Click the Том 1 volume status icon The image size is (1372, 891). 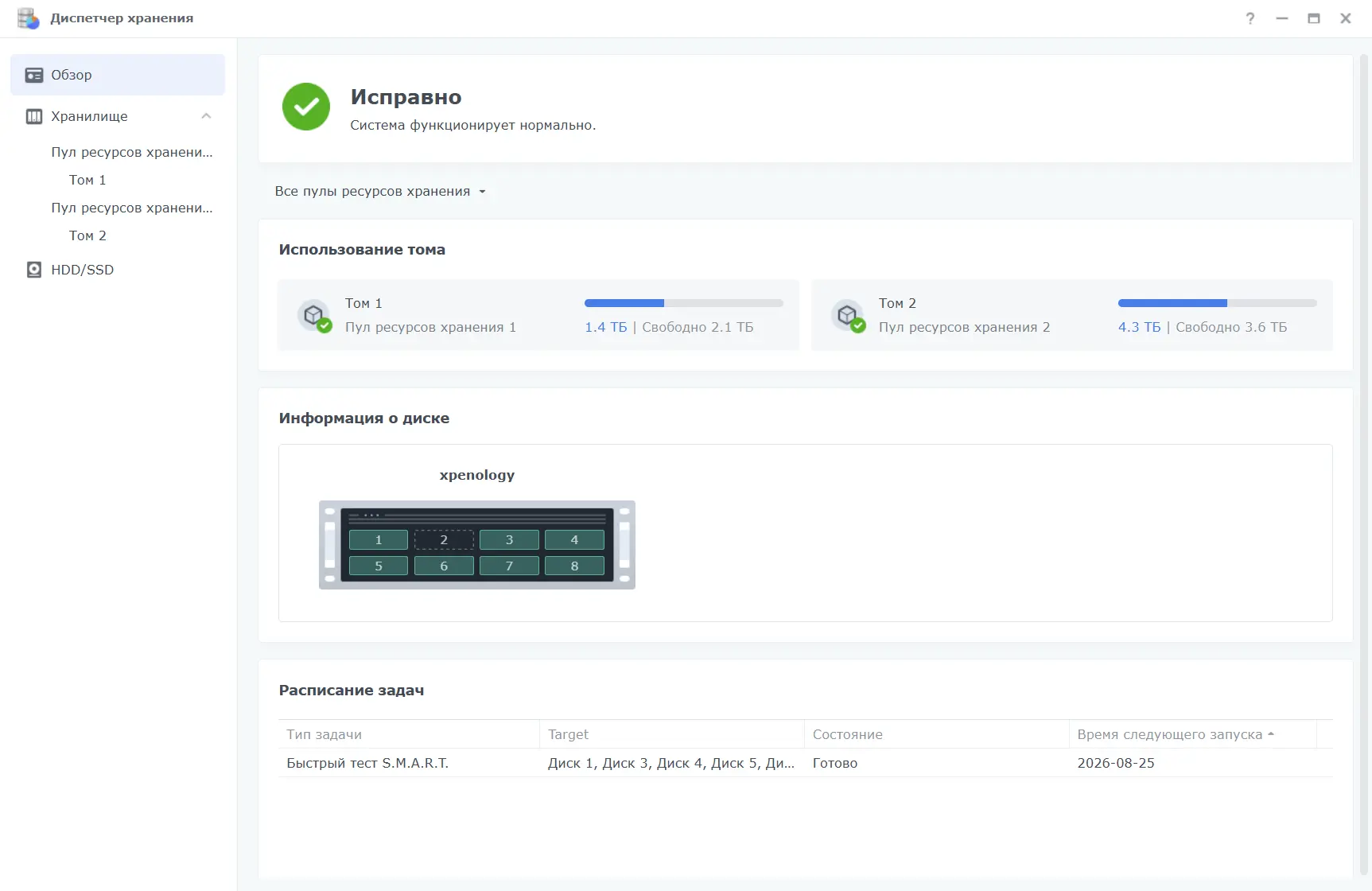[314, 316]
